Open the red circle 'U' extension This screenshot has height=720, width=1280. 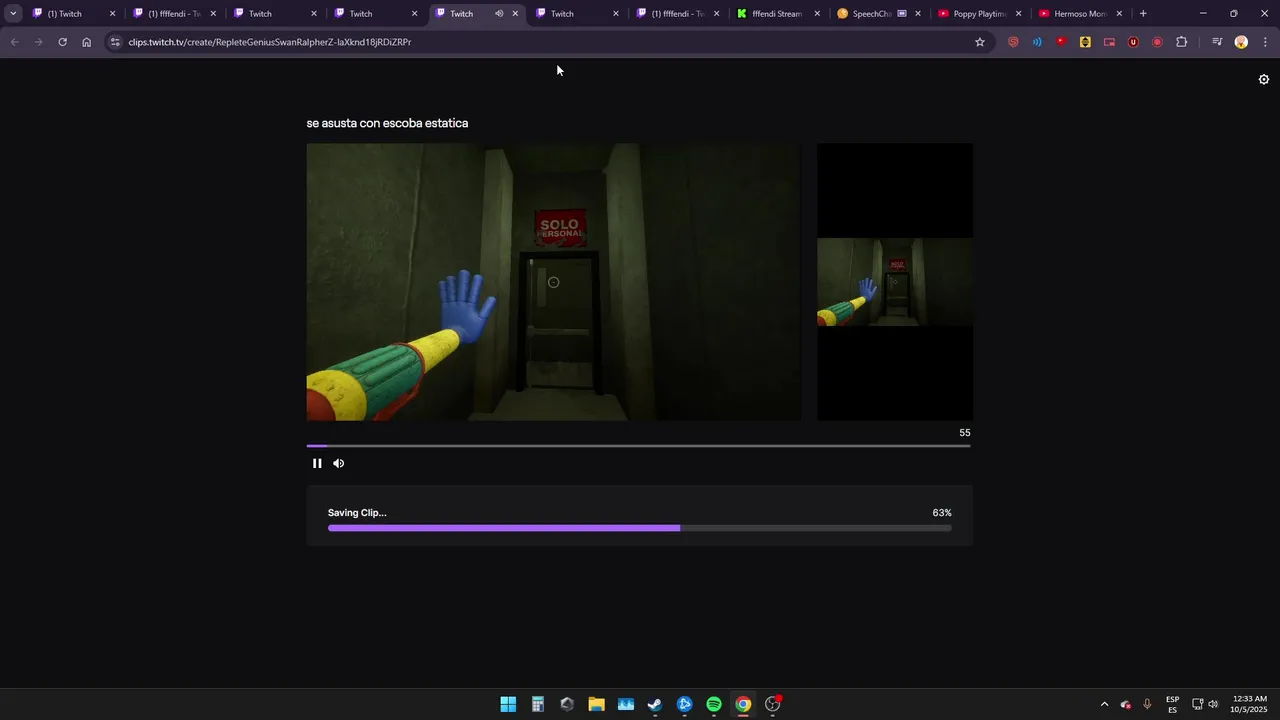pyautogui.click(x=1133, y=42)
